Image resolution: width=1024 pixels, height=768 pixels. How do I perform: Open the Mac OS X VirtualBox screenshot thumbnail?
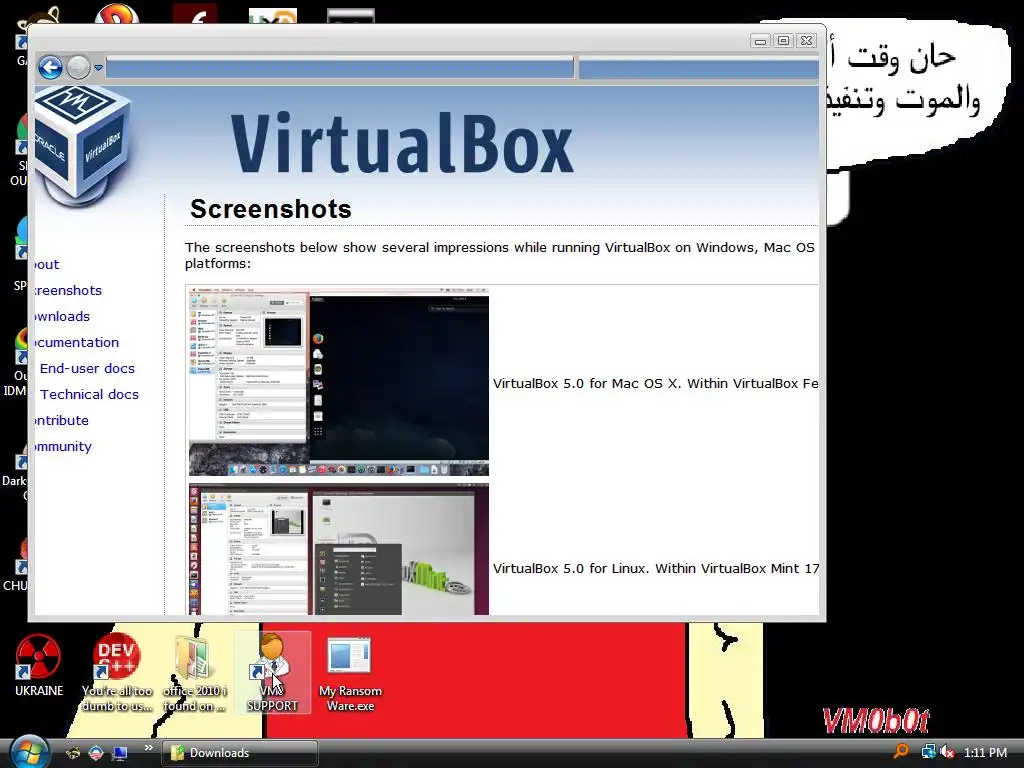tap(339, 383)
